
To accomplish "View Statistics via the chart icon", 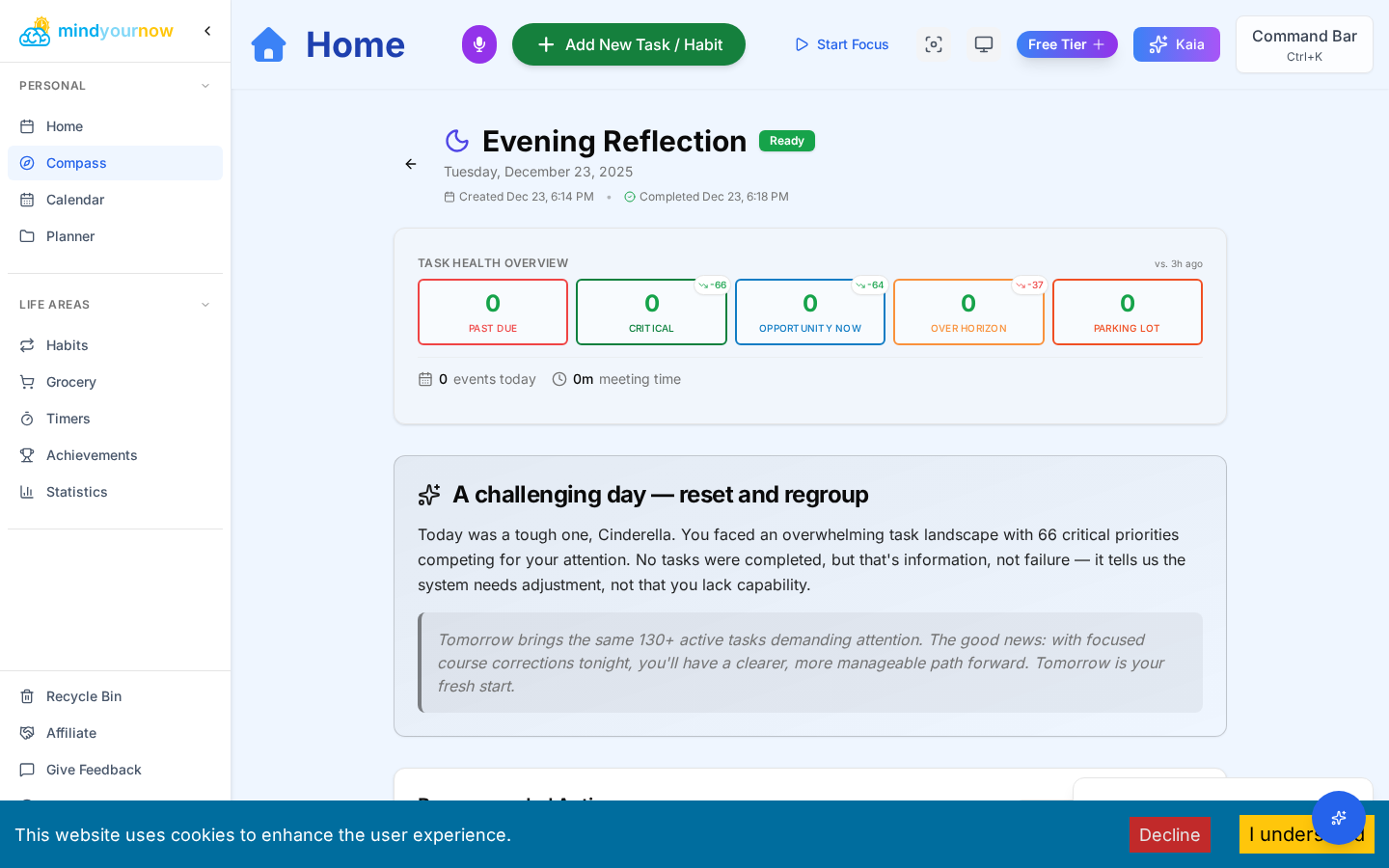I will 26,492.
